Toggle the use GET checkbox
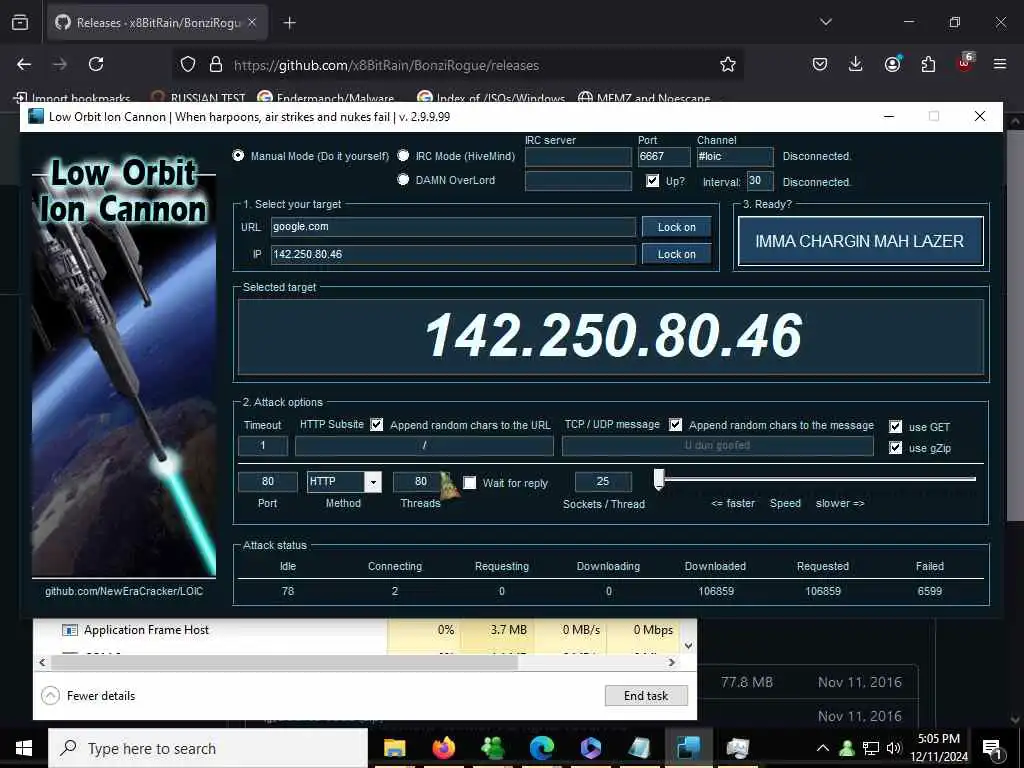1024x768 pixels. (896, 426)
